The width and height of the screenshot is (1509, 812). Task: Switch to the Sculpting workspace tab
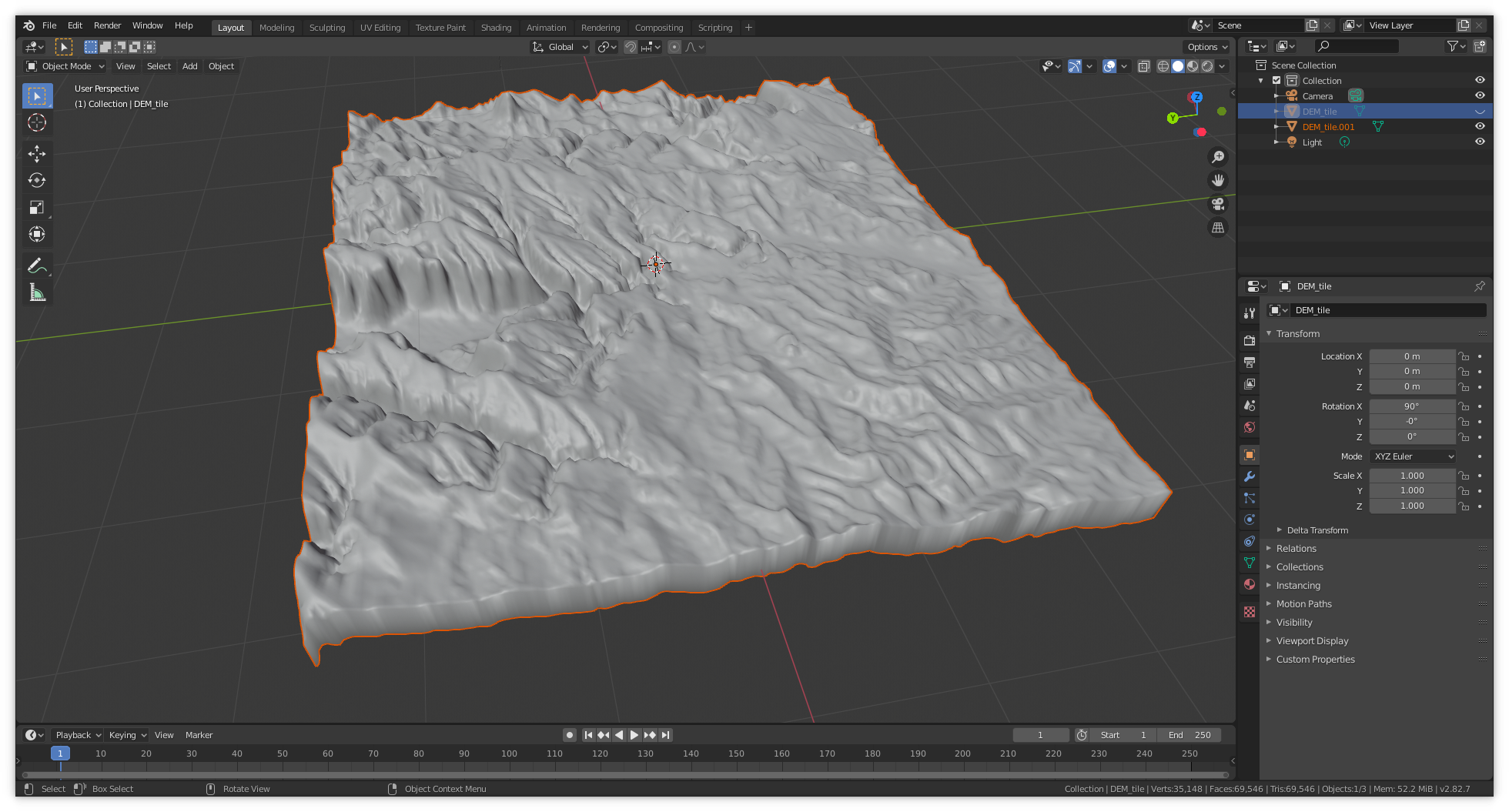coord(327,28)
